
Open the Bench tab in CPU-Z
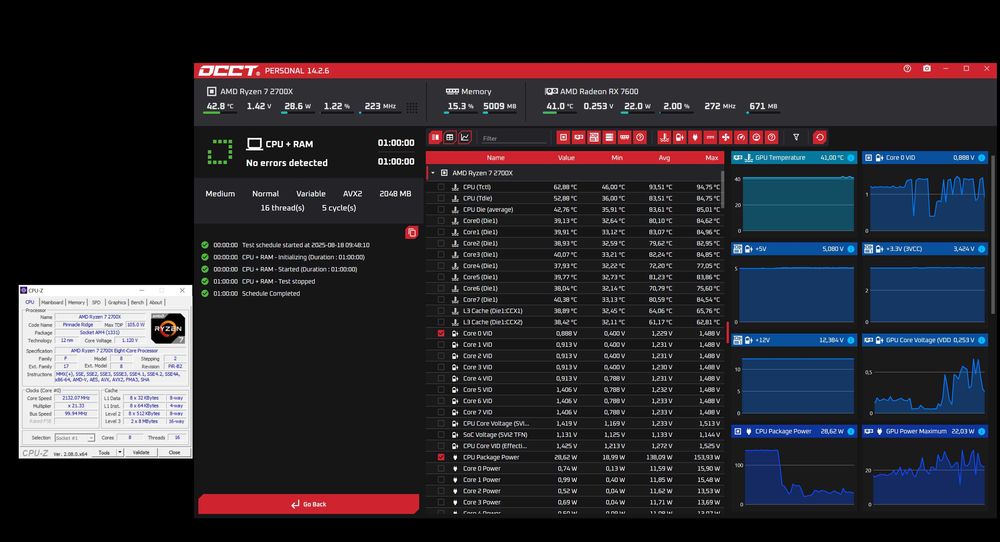pyautogui.click(x=137, y=302)
